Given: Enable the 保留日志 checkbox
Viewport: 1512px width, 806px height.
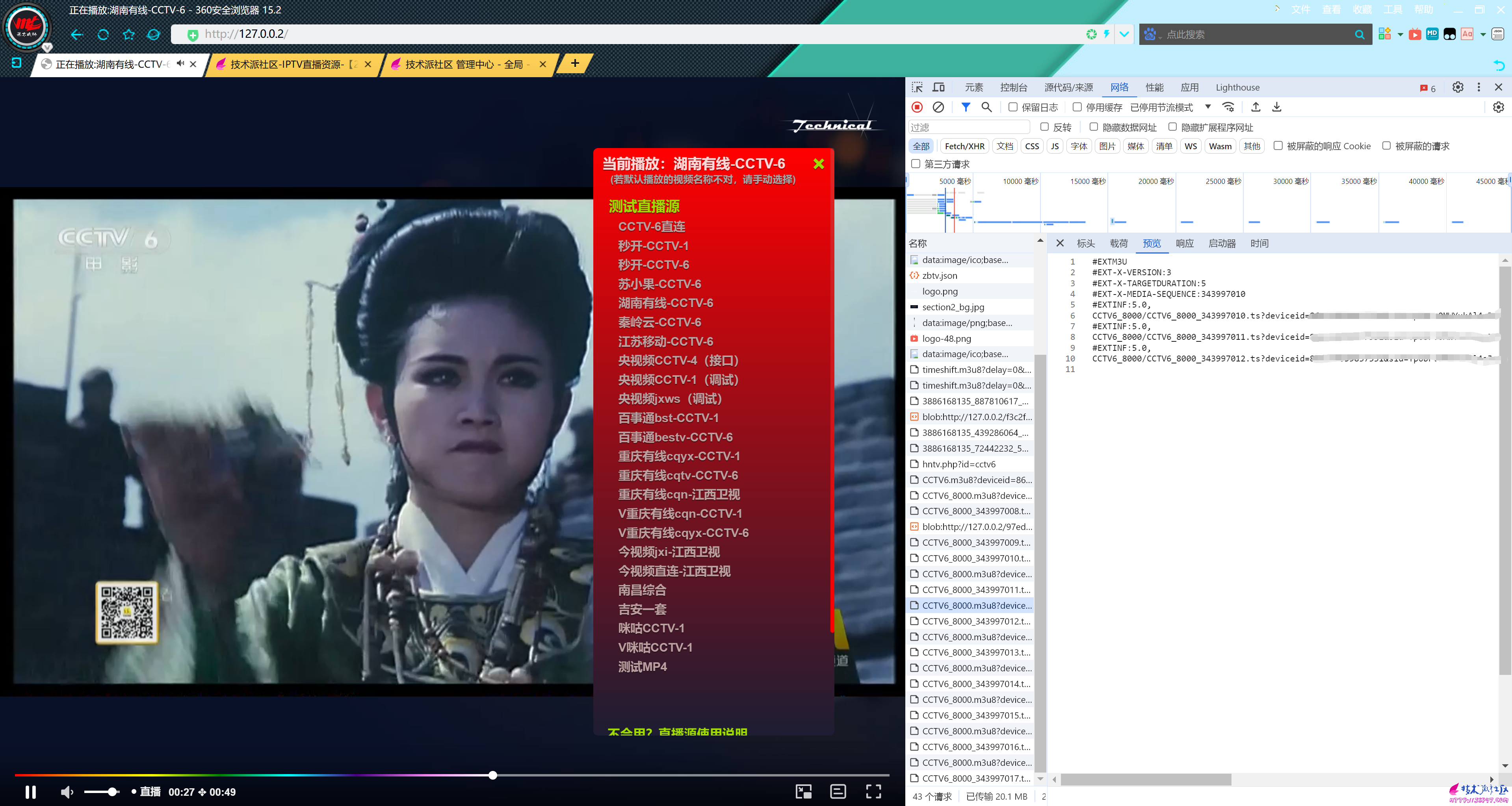Looking at the screenshot, I should click(x=1012, y=107).
